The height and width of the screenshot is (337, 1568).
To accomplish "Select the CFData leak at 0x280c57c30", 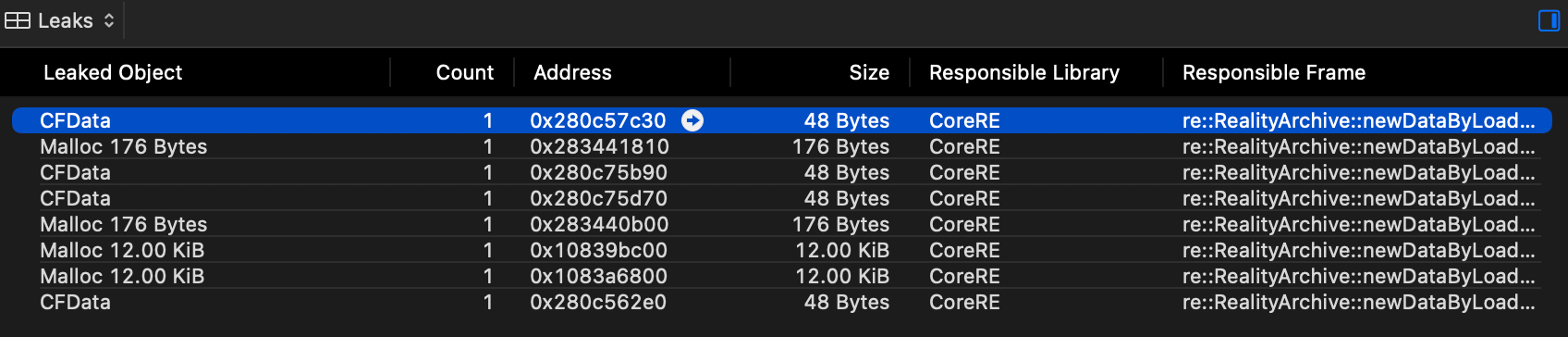I will click(x=782, y=120).
